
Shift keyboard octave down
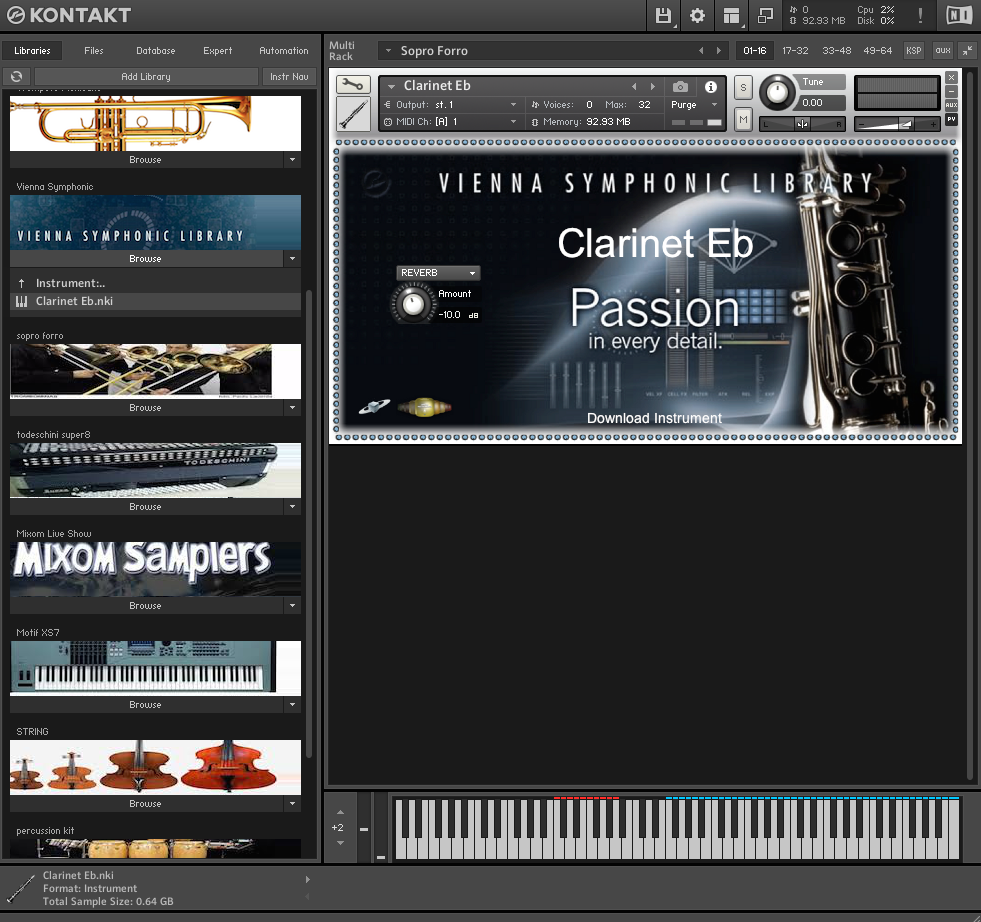pos(340,843)
